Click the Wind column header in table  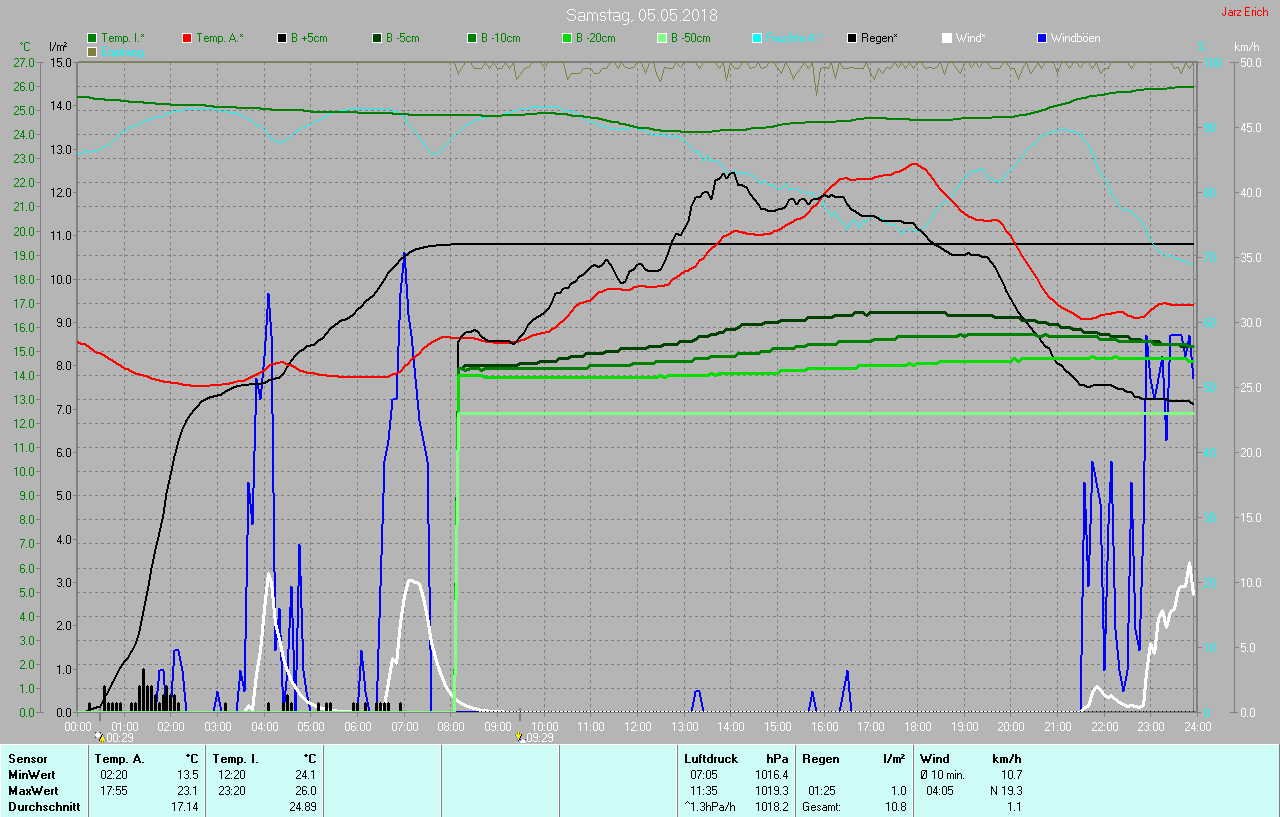click(x=935, y=759)
